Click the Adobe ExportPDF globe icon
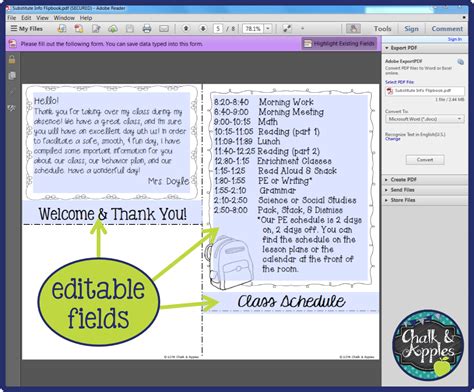Viewport: 474px width, 392px height. (460, 62)
